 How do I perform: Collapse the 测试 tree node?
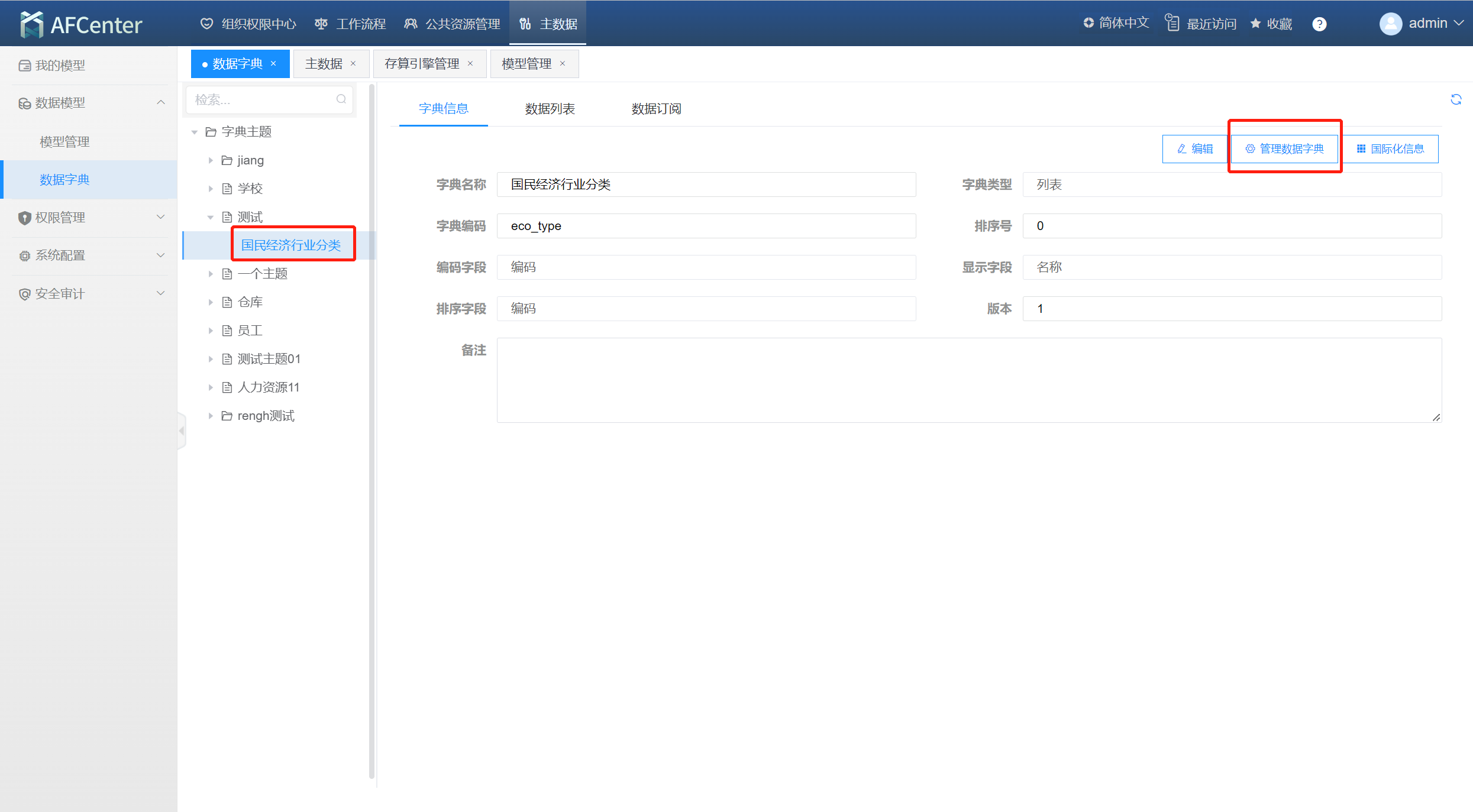tap(211, 217)
